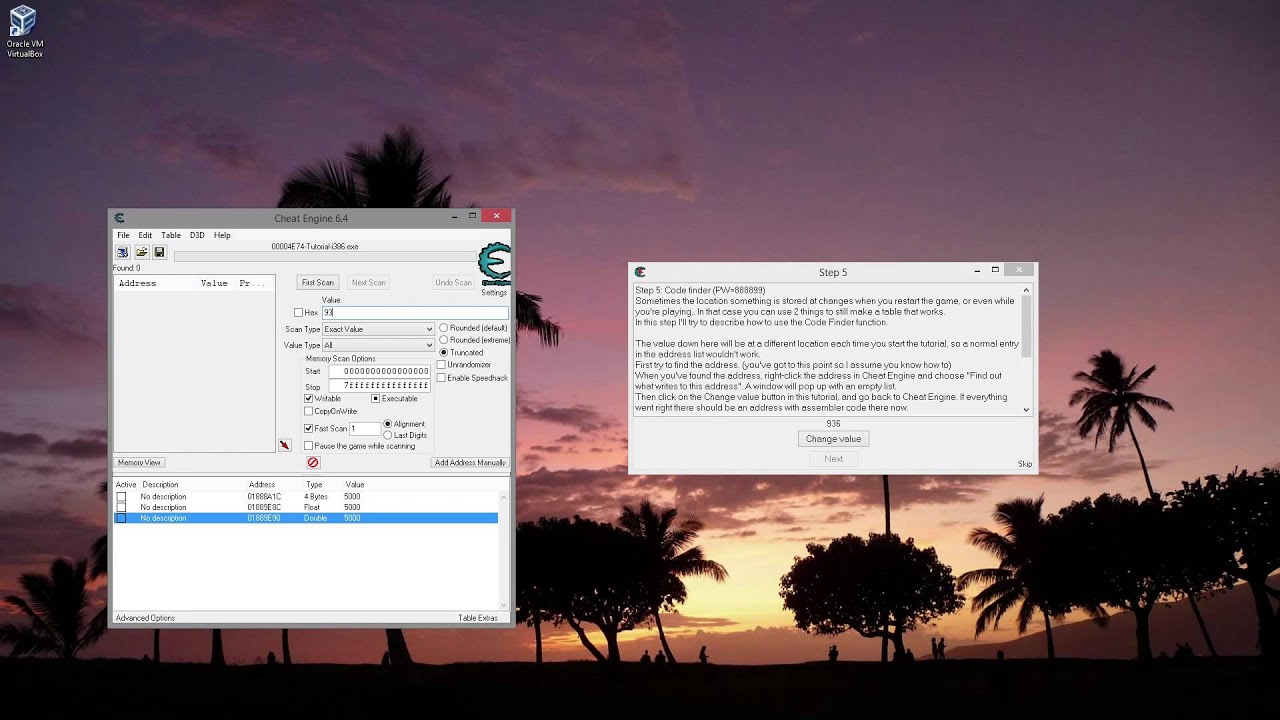Click the Found: 0 label
1280x720 pixels.
(x=126, y=268)
